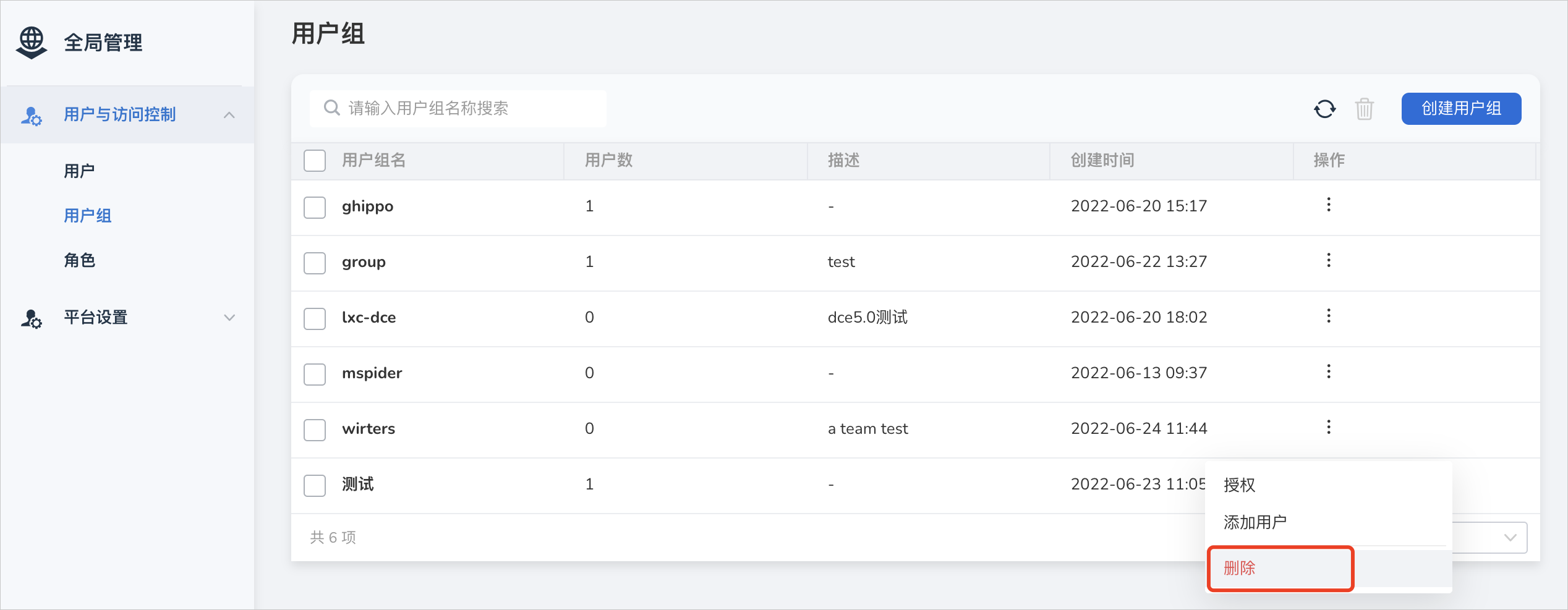The height and width of the screenshot is (610, 1568).
Task: Check the mspider row checkbox
Action: 315,375
